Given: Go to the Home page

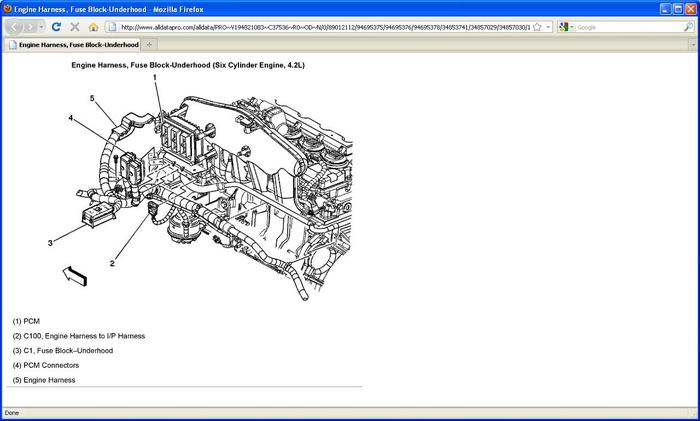Looking at the screenshot, I should 93,27.
